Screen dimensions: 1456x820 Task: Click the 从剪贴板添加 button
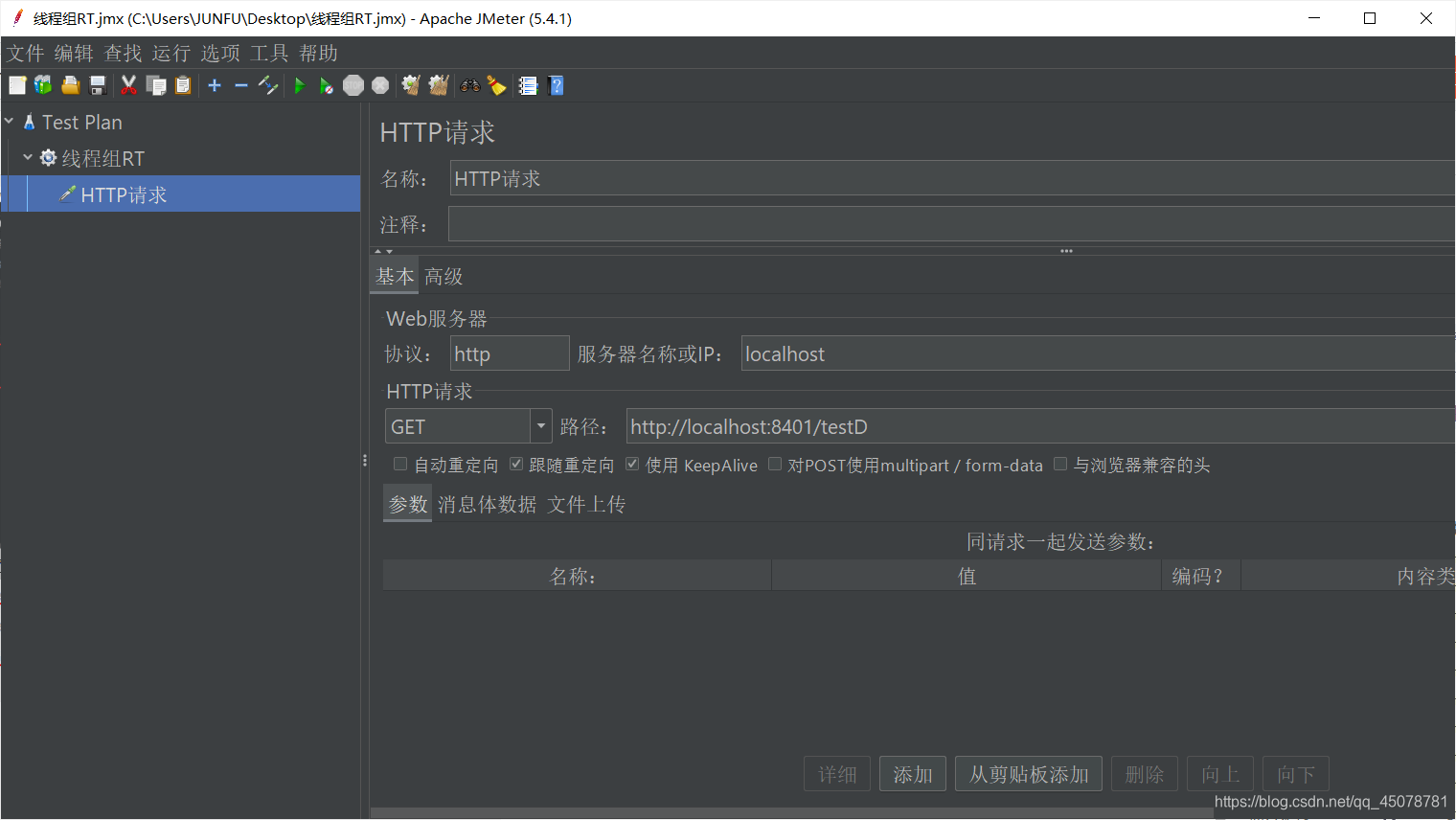(x=1029, y=774)
